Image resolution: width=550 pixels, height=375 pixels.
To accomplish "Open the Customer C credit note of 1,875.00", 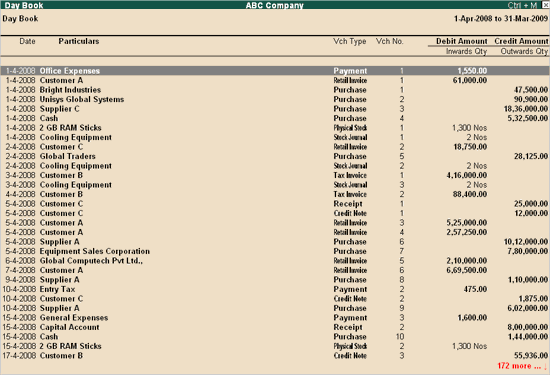I will point(275,299).
